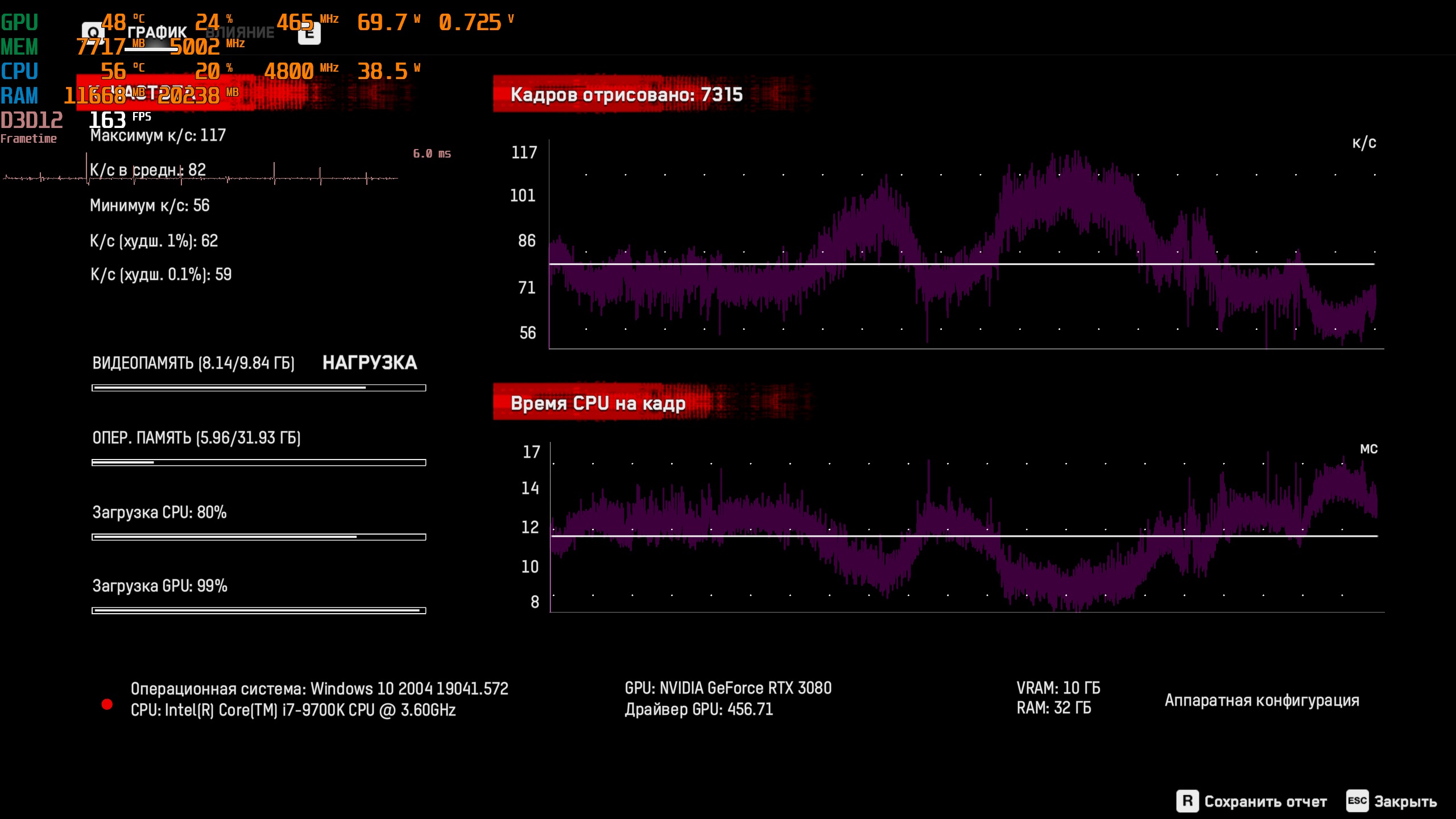Viewport: 1456px width, 819px height.
Task: Switch to the ВЛИЯНИЕ tab
Action: click(241, 32)
